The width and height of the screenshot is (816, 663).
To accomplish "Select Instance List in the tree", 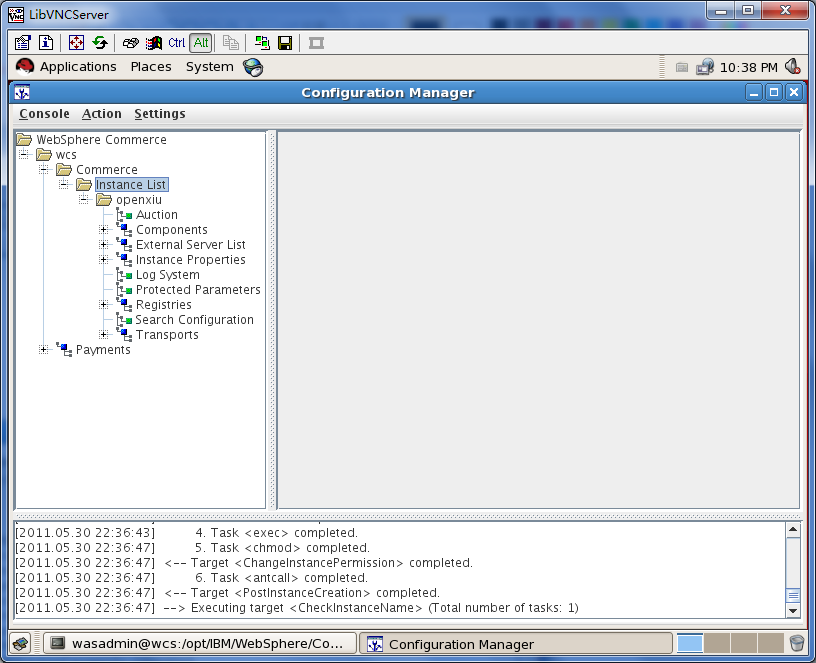I will (x=131, y=185).
